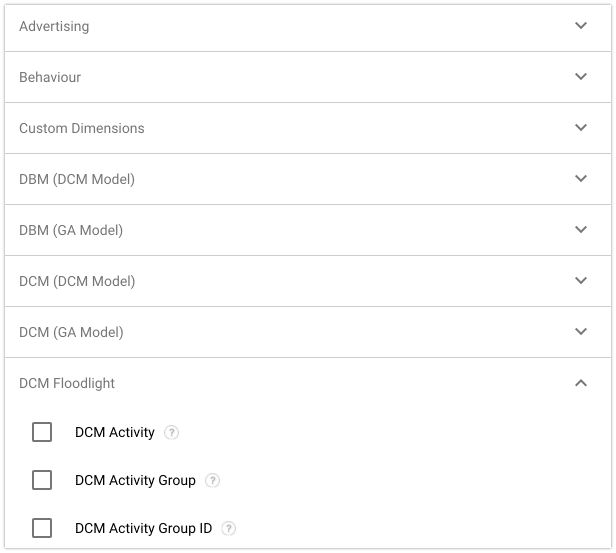Expand DCM (DCM Model) chevron
The width and height of the screenshot is (616, 553).
click(x=581, y=281)
